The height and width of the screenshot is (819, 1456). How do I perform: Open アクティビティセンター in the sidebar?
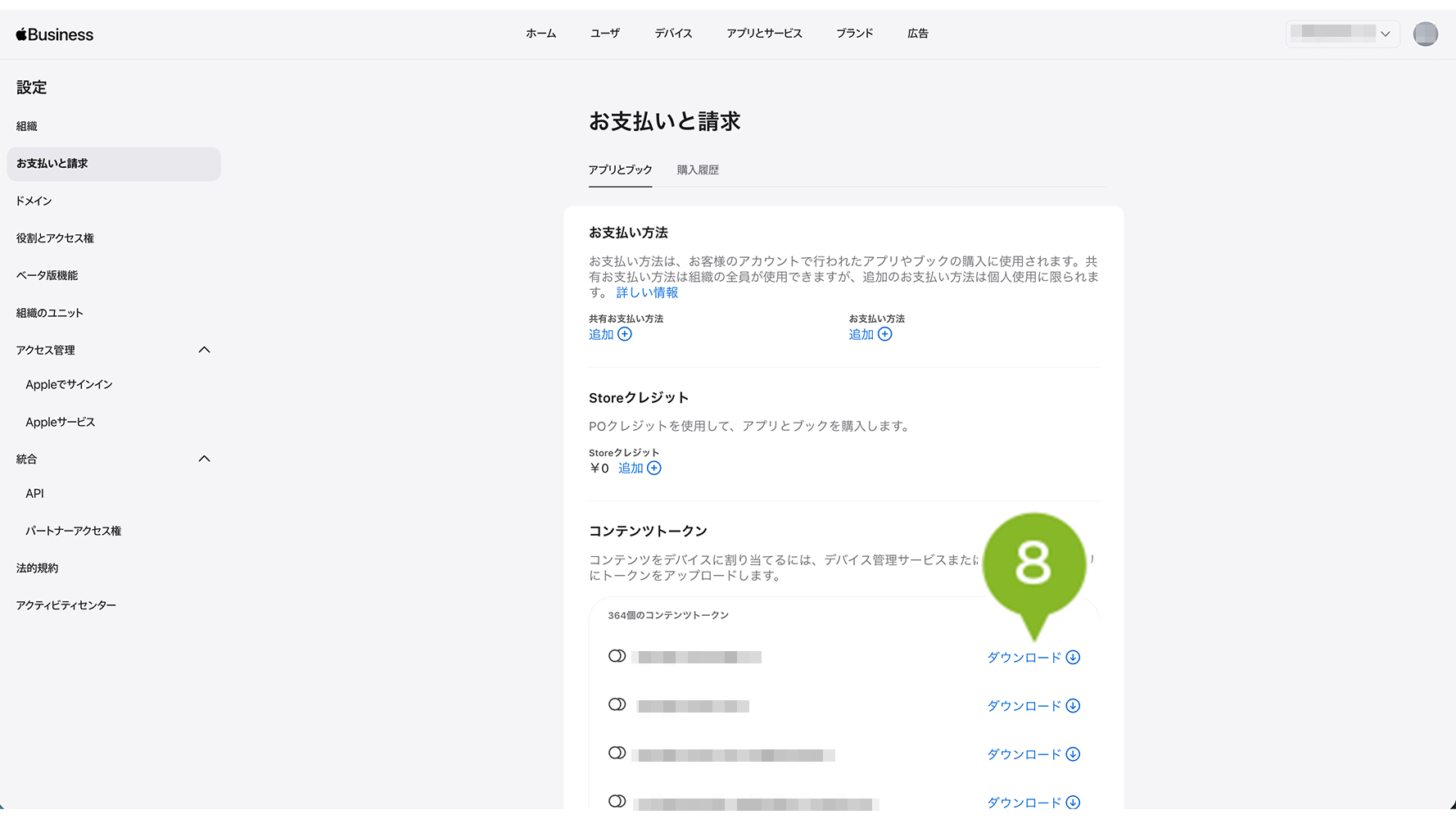(x=66, y=605)
